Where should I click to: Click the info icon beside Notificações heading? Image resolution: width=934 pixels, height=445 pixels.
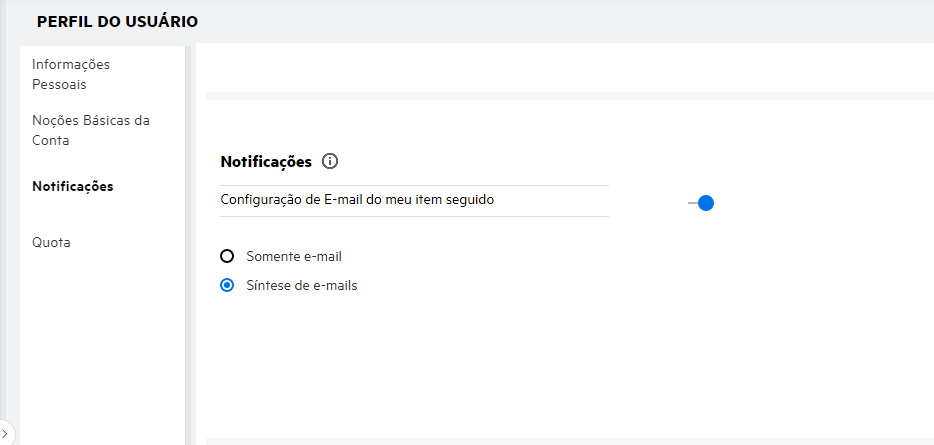pyautogui.click(x=331, y=161)
